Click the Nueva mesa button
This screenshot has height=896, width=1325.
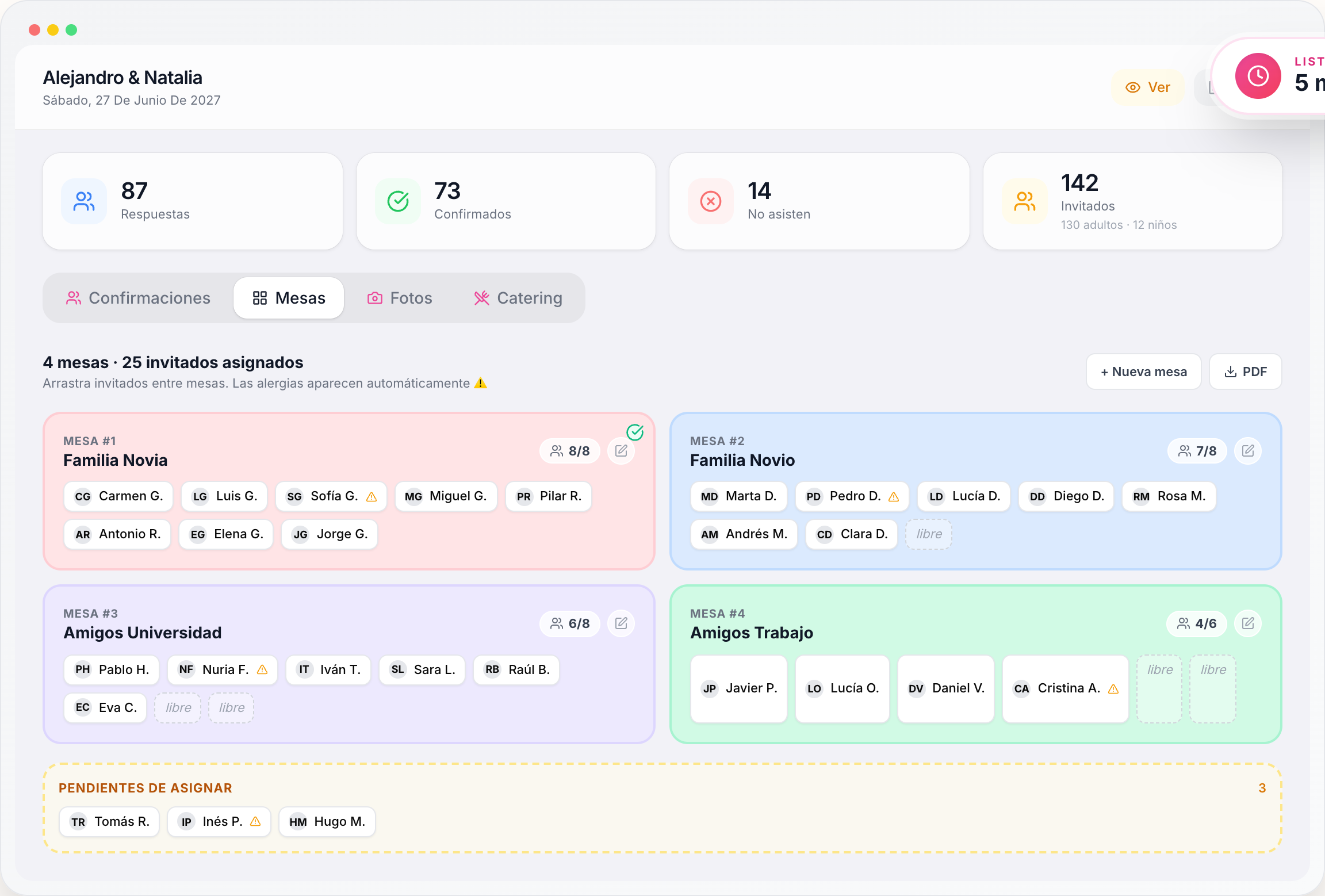(x=1143, y=372)
